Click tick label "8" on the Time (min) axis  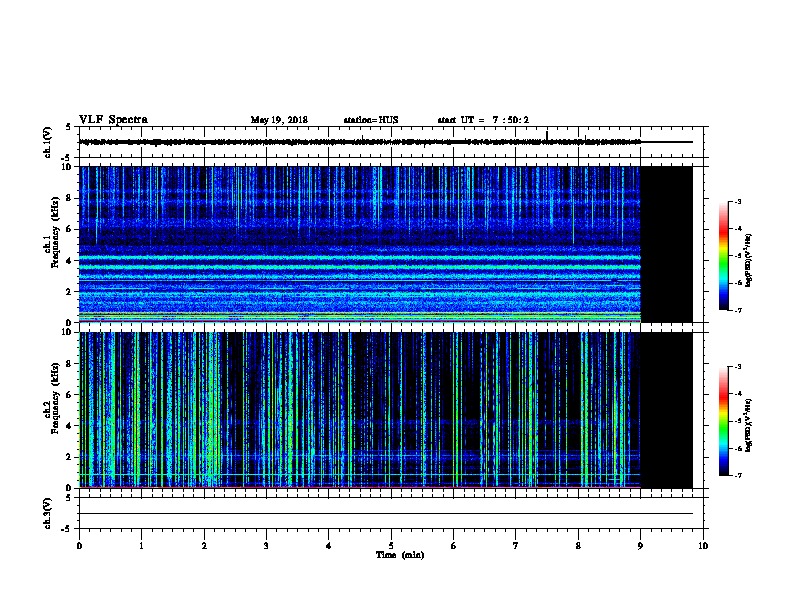578,546
